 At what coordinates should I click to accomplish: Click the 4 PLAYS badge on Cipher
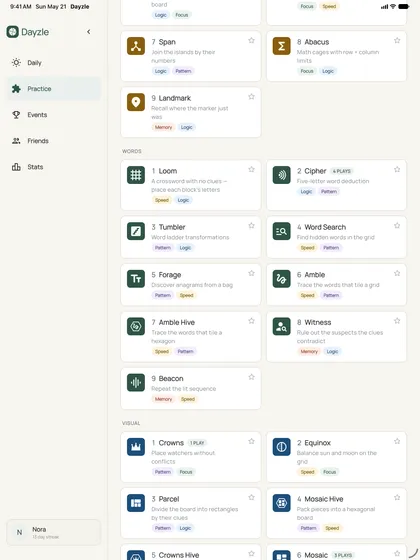[x=341, y=171]
